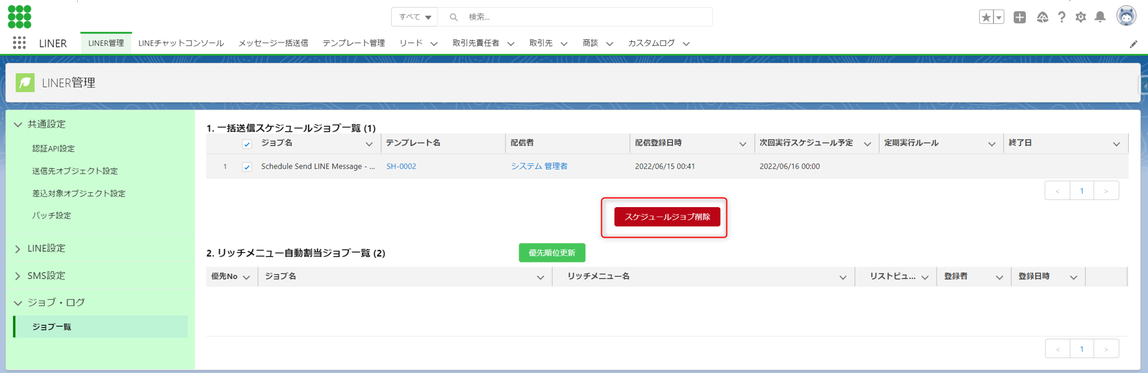Expand カスタムログ tab dropdown chevron

pyautogui.click(x=686, y=44)
